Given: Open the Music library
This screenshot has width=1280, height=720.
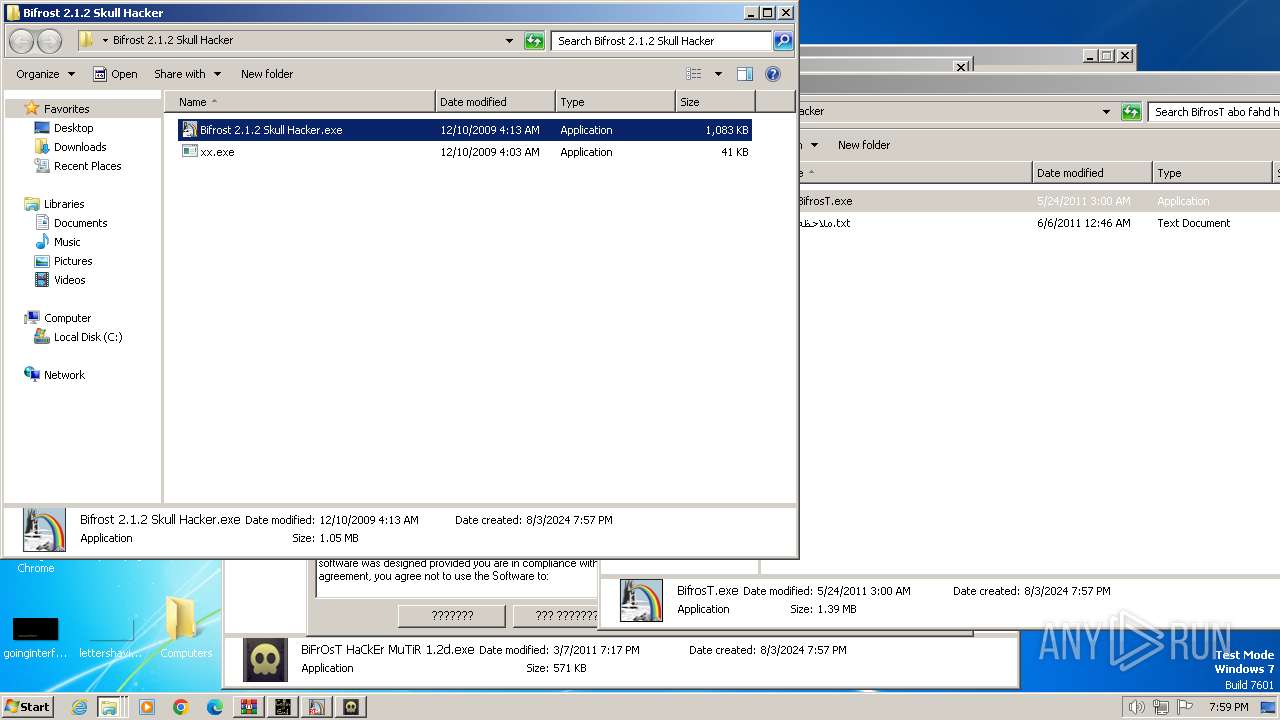Looking at the screenshot, I should [67, 242].
